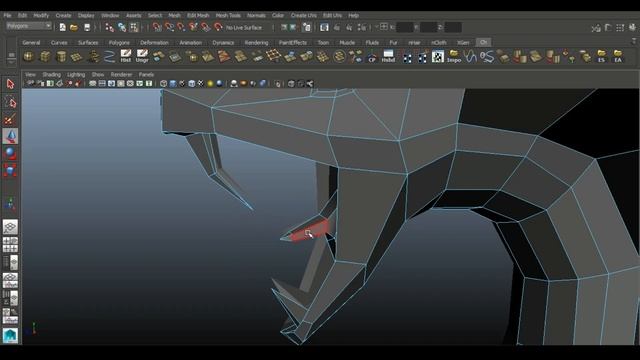640x360 pixels.
Task: Open the Edit Mesh menu
Action: coord(198,16)
